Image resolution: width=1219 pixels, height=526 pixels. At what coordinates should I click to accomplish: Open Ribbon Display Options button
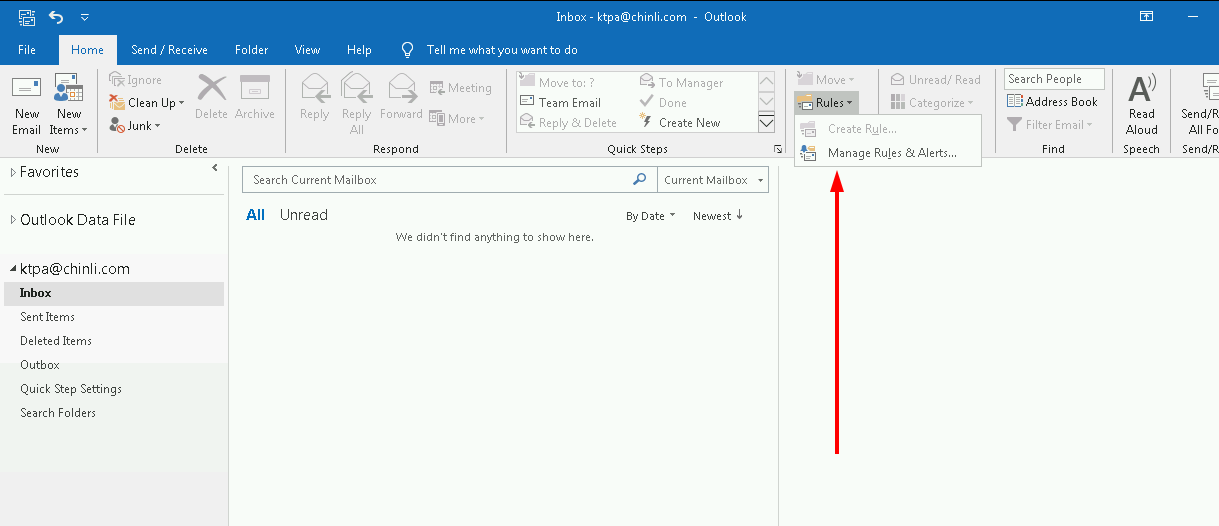pyautogui.click(x=1146, y=17)
